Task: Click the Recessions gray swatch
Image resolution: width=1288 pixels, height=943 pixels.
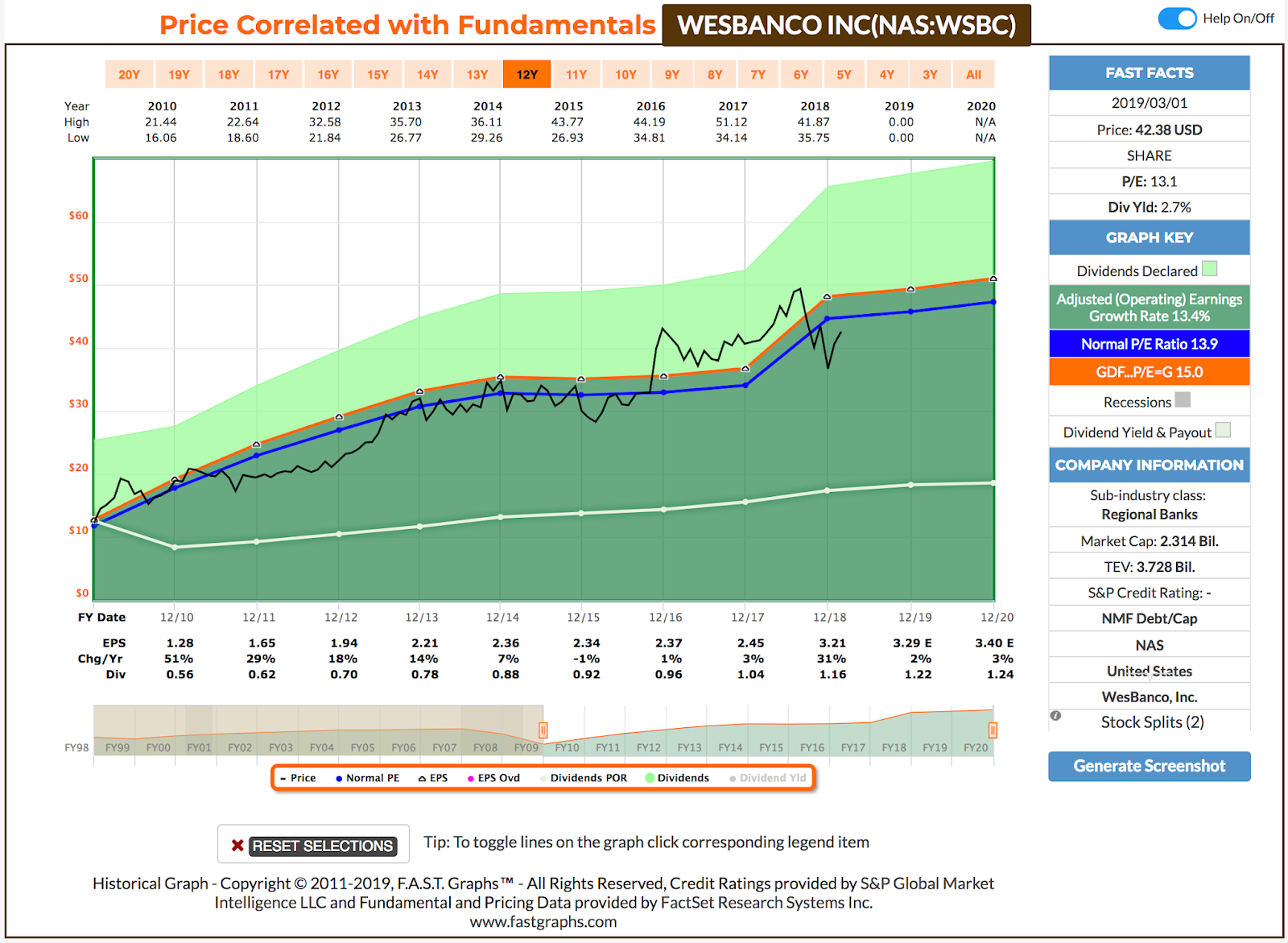Action: tap(1183, 399)
